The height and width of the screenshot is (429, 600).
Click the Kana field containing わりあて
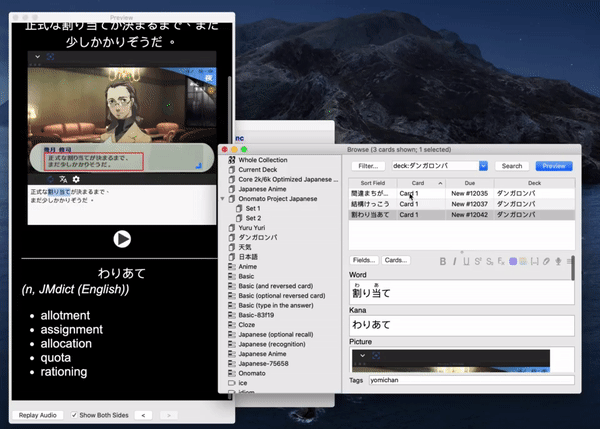point(461,325)
